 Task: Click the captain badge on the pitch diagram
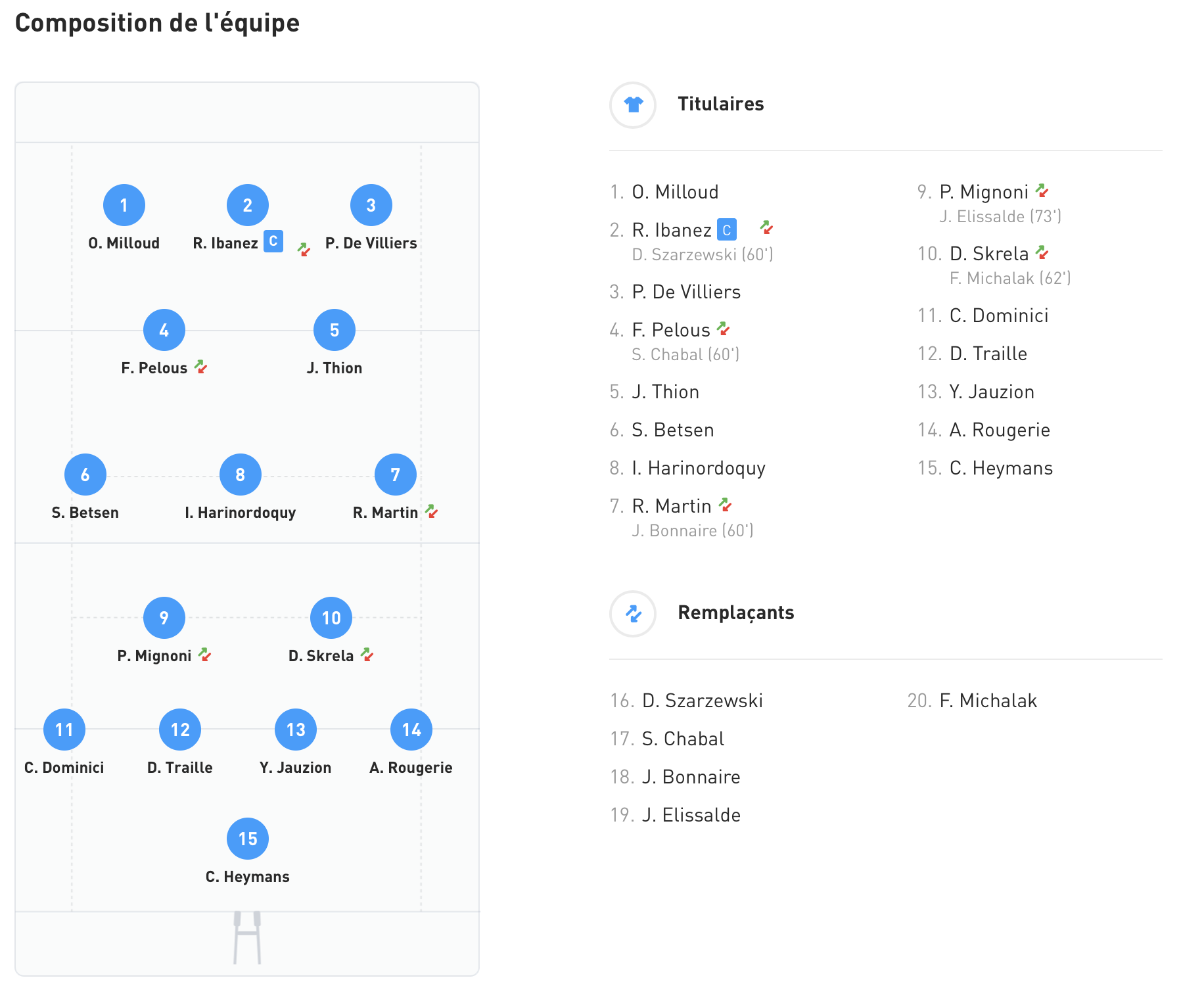pos(273,241)
